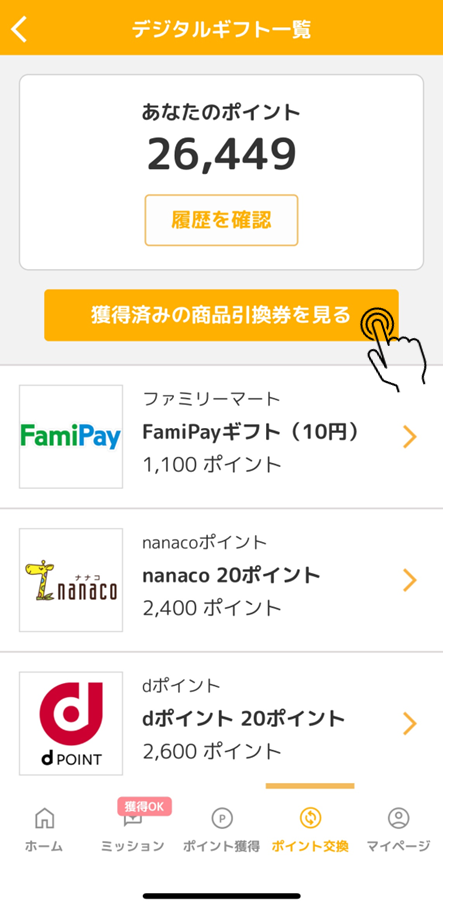This screenshot has width=456, height=908.
Task: Click 履歴を確認 button
Action: pos(221,220)
